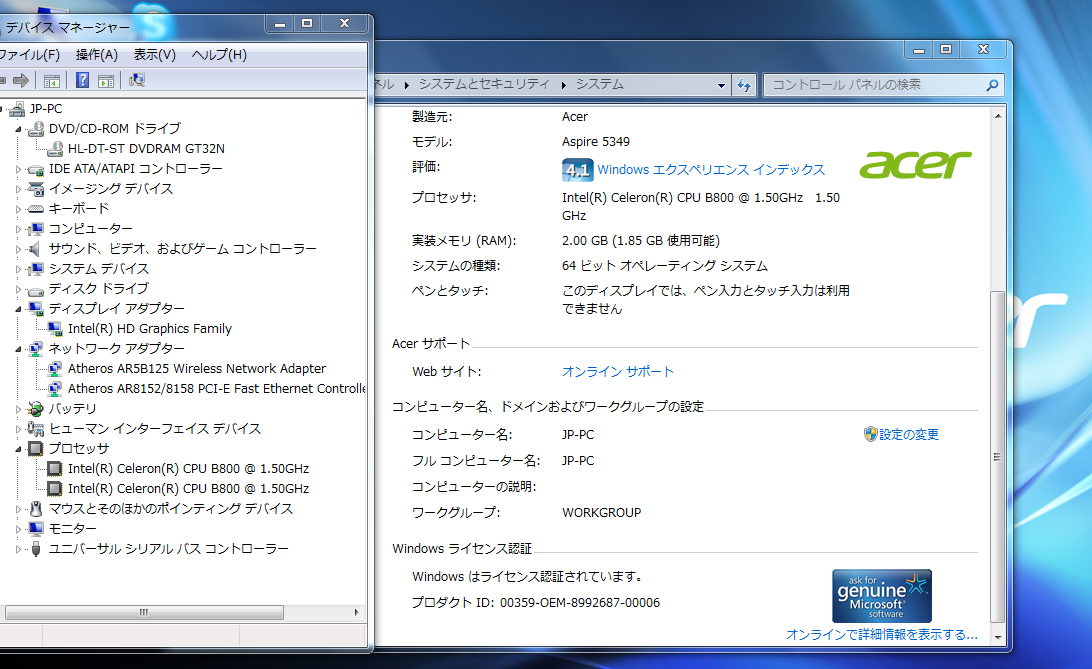Click the forward arrow in Device Manager toolbar
The image size is (1092, 669).
21,81
